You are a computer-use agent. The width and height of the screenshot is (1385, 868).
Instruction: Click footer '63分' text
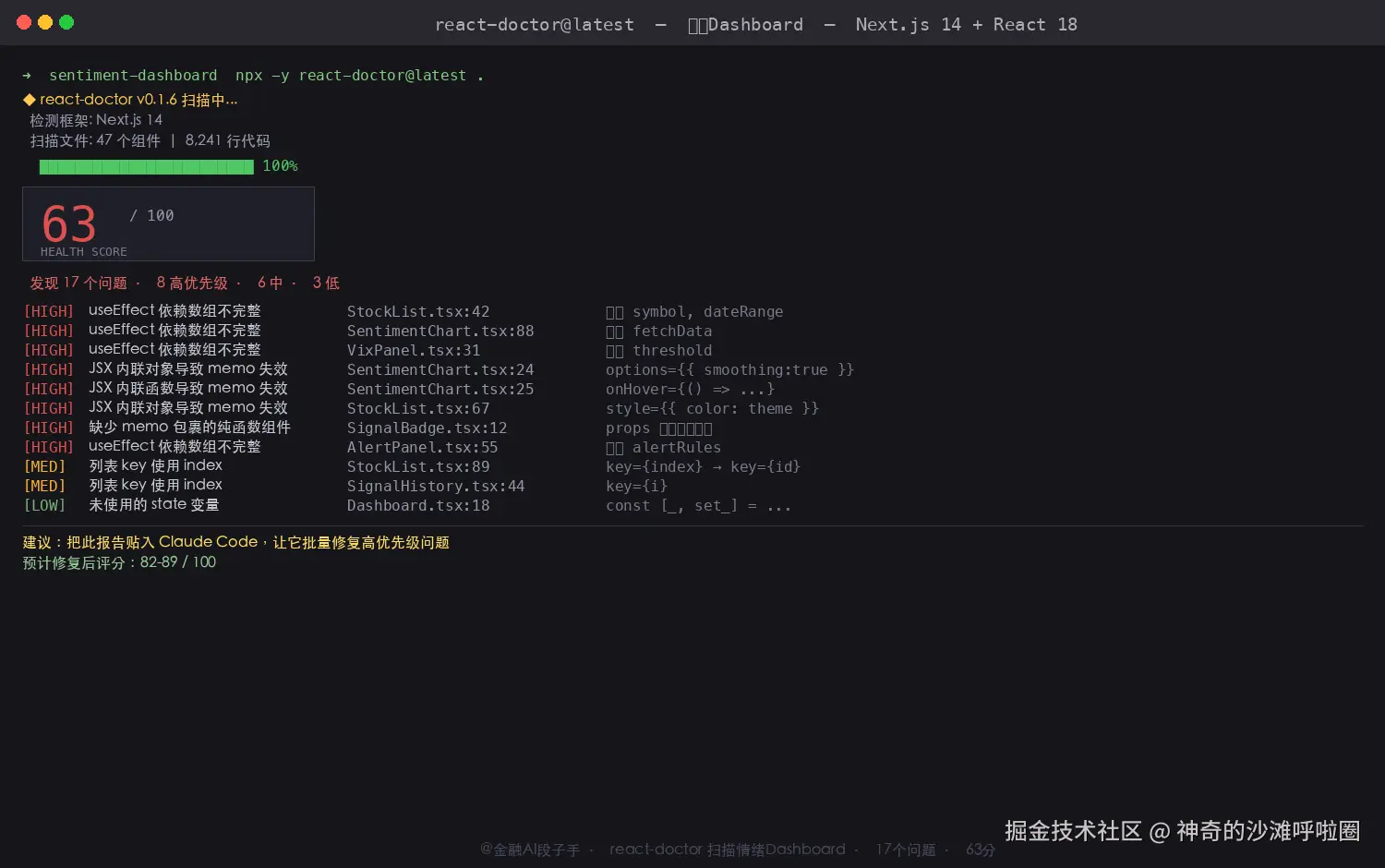pyautogui.click(x=981, y=850)
